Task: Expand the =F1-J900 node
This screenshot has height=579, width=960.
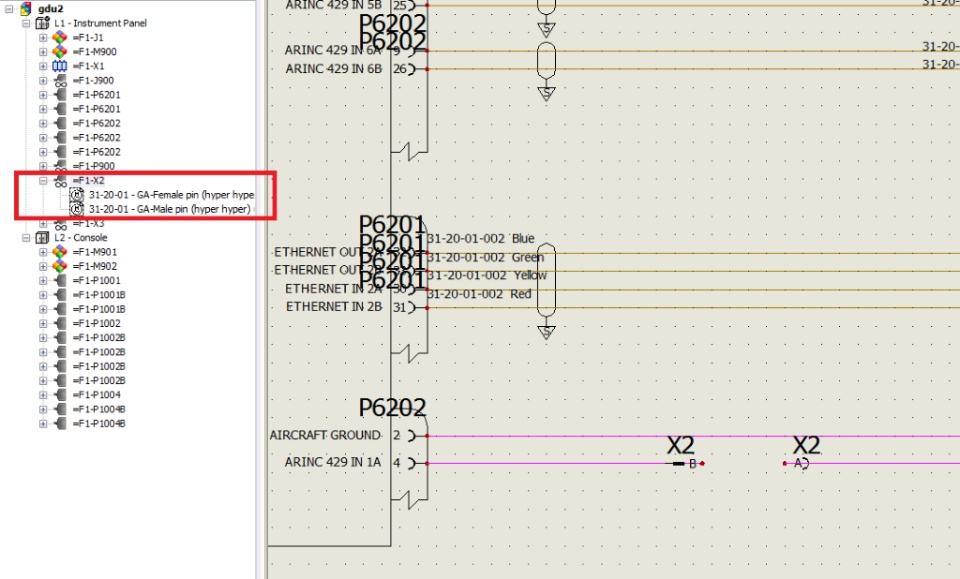Action: [x=43, y=80]
